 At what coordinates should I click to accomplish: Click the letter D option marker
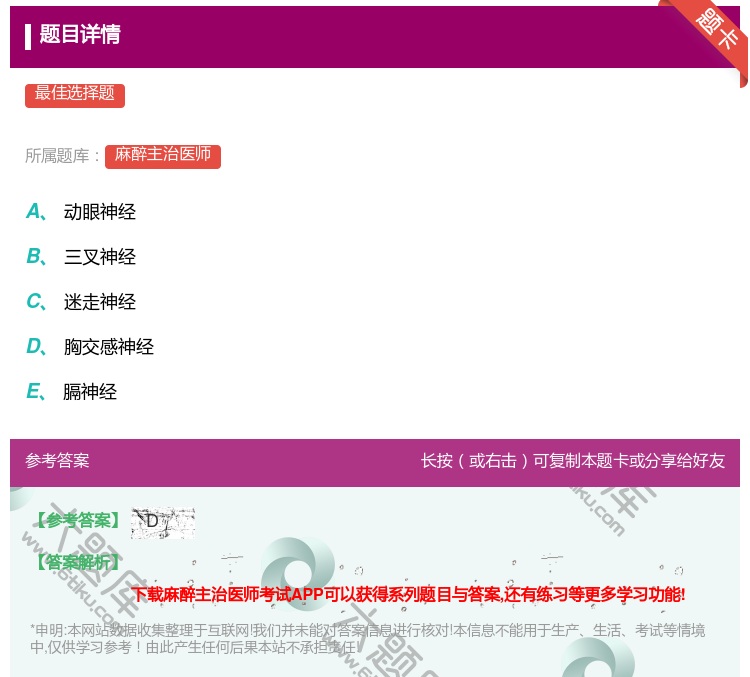[34, 347]
